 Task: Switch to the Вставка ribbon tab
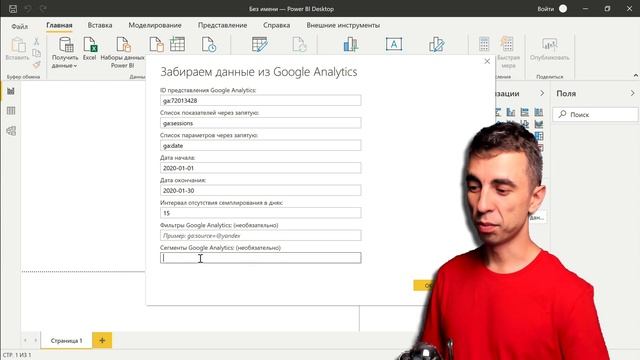point(100,25)
